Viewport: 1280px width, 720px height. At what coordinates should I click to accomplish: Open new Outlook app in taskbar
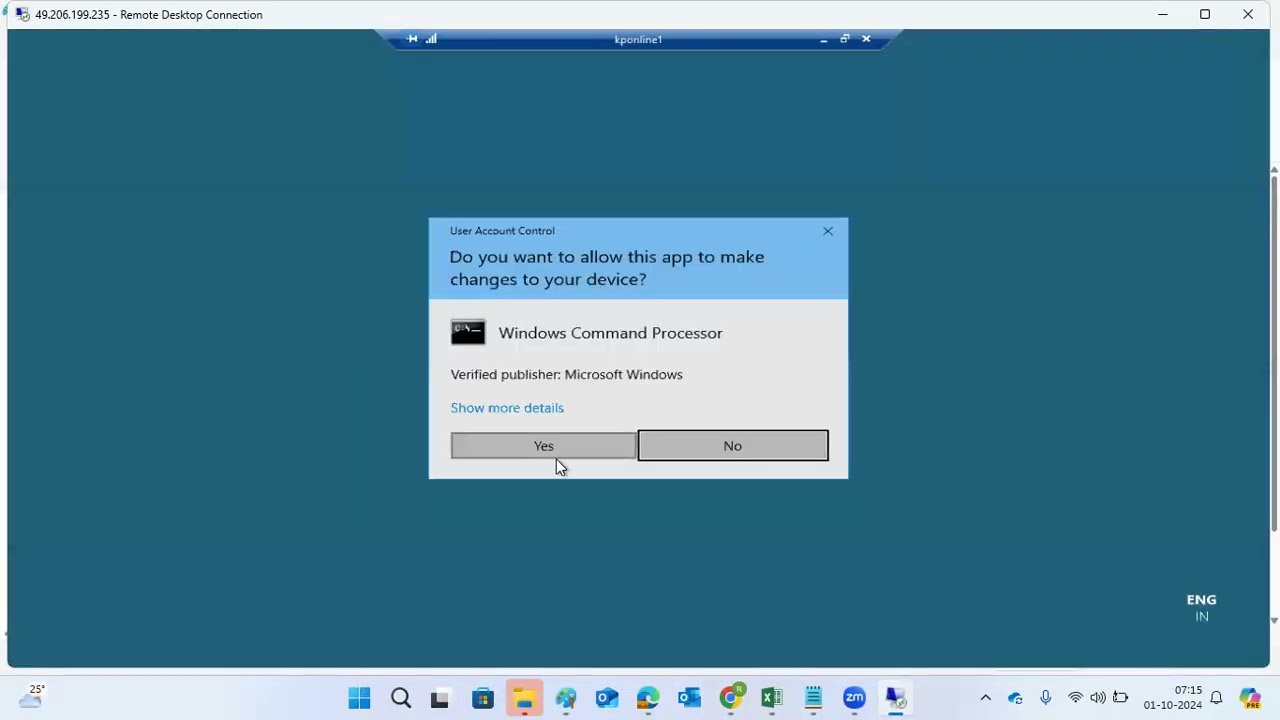tap(607, 698)
